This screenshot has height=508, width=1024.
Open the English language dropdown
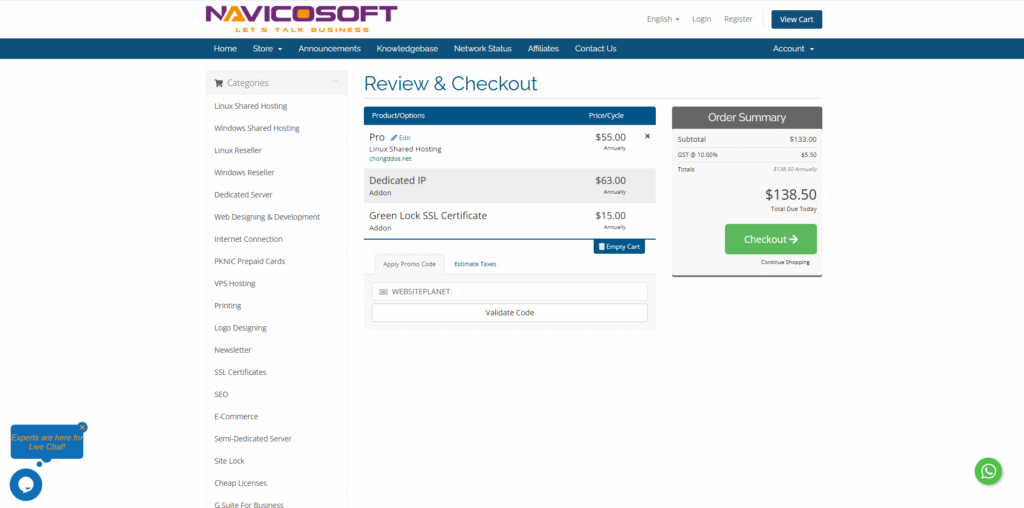coord(662,19)
